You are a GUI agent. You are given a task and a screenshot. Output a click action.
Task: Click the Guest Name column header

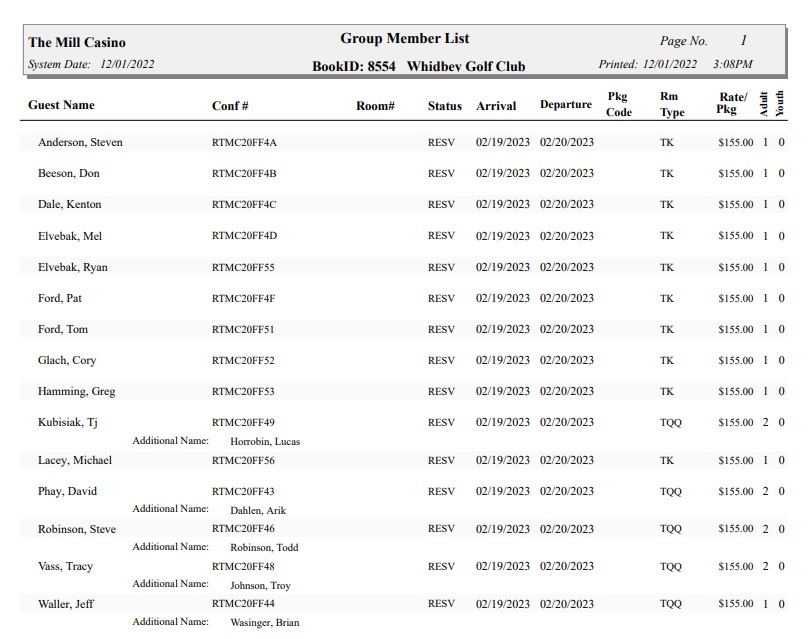tap(61, 105)
